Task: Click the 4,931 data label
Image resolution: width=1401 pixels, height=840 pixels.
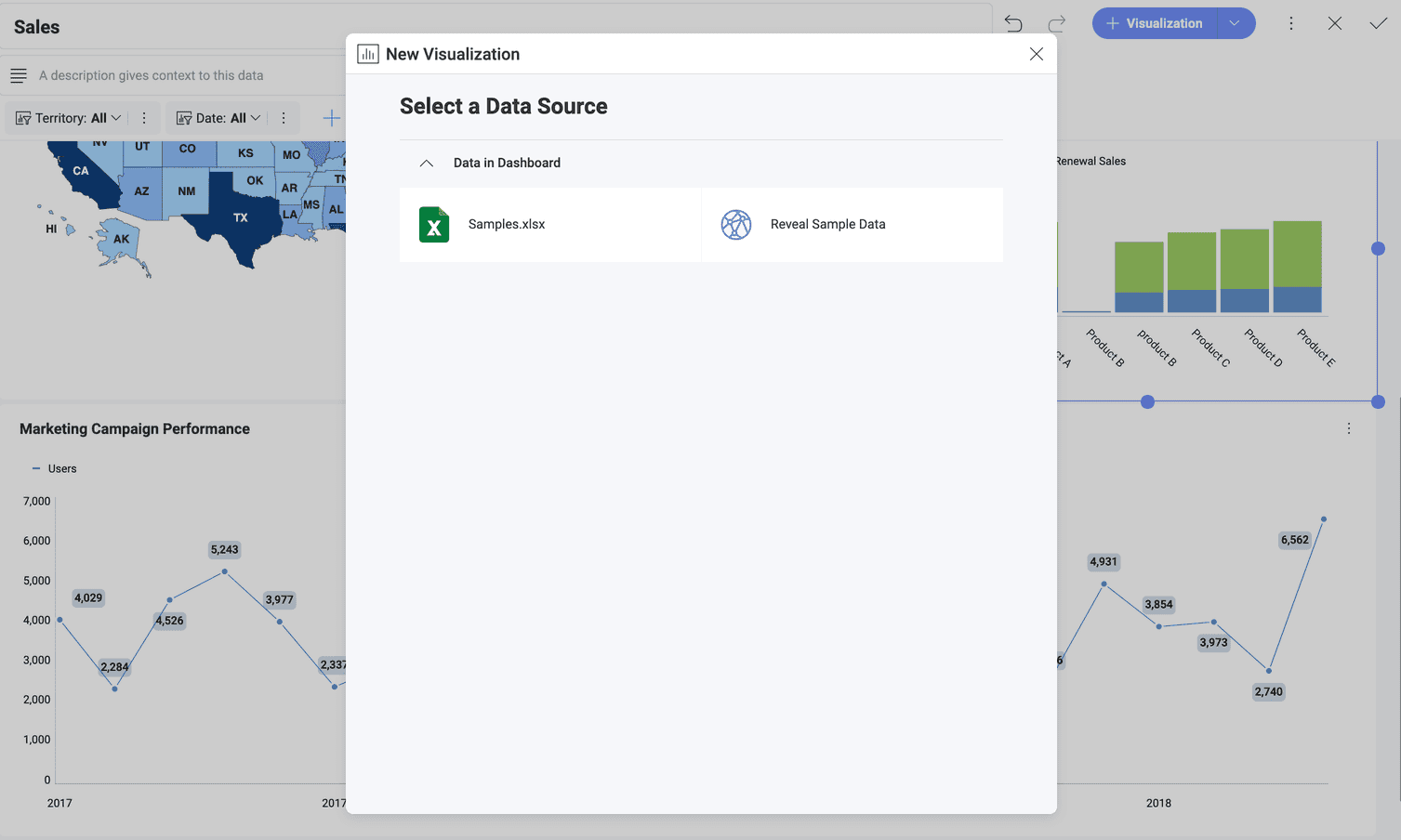Action: (1104, 561)
